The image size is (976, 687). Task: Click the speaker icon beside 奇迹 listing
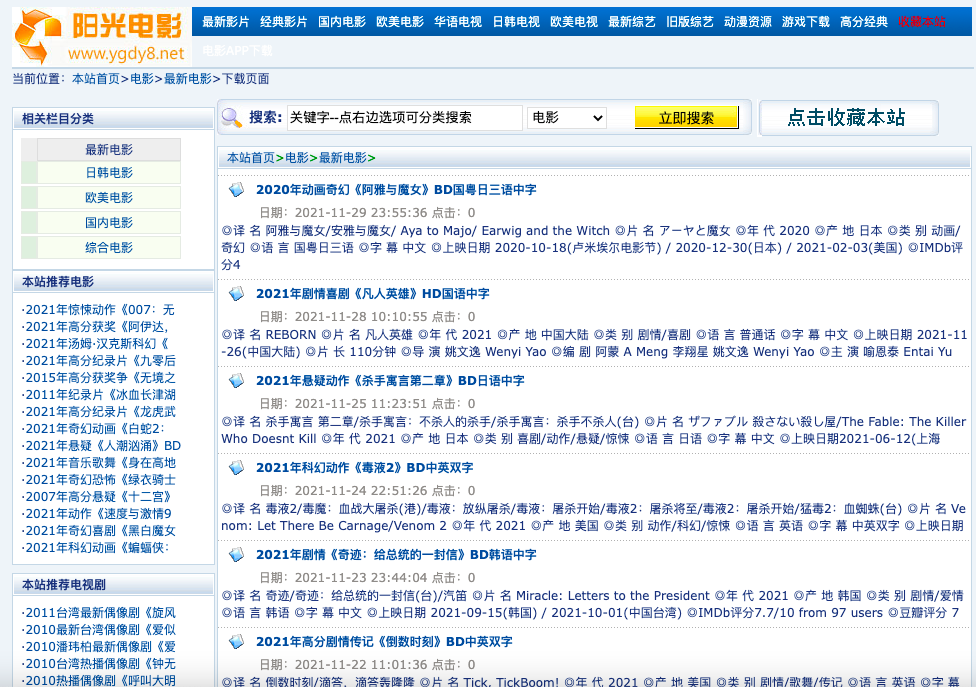tap(236, 553)
